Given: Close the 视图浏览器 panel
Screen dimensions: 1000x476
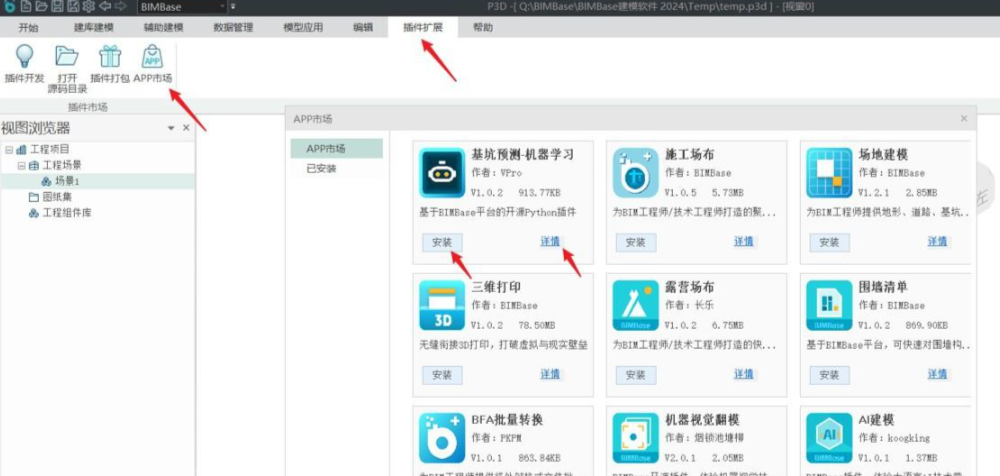Looking at the screenshot, I should pos(186,128).
